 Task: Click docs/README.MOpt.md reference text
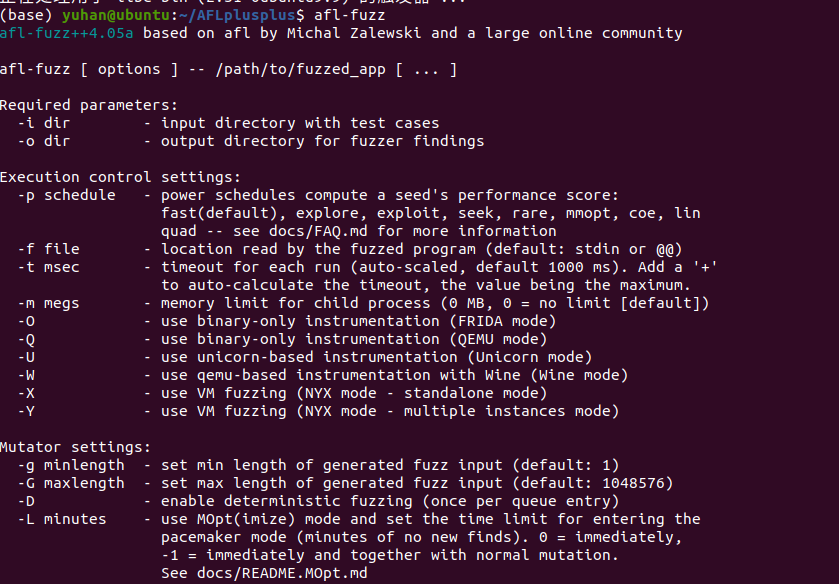point(282,573)
